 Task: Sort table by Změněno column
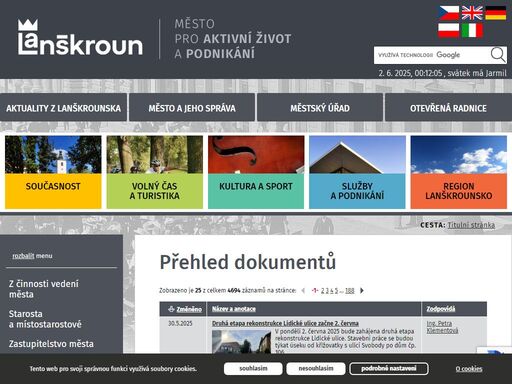pos(189,309)
